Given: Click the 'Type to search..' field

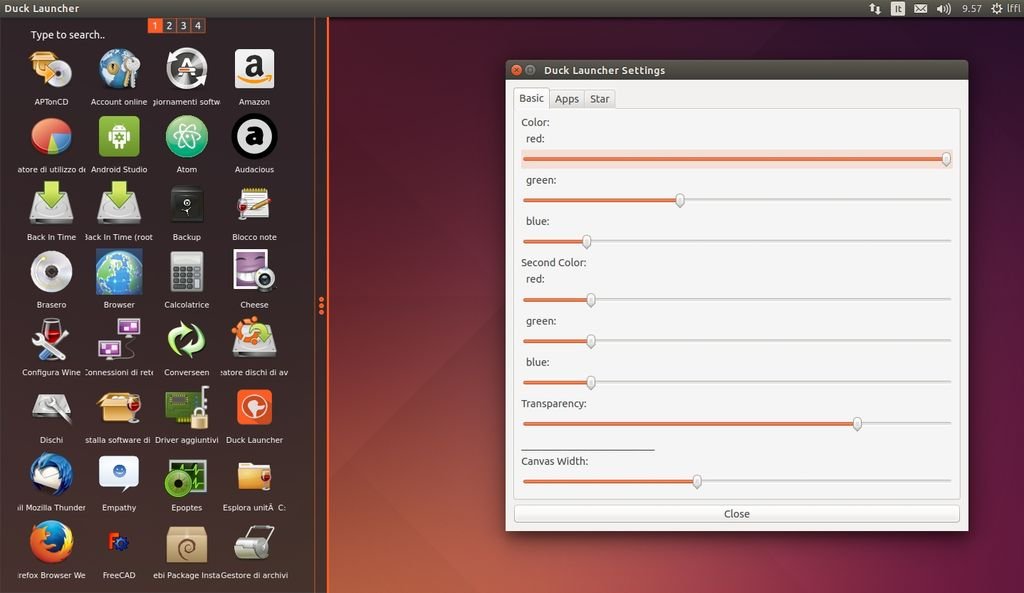Looking at the screenshot, I should (68, 35).
